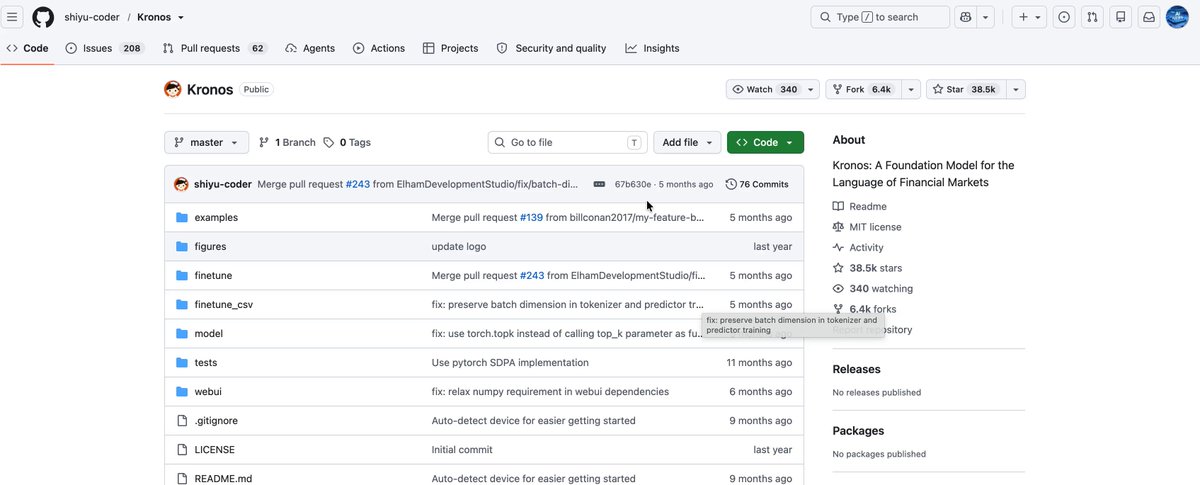The height and width of the screenshot is (485, 1200).
Task: Expand the Fork options dropdown arrow
Action: [x=911, y=89]
